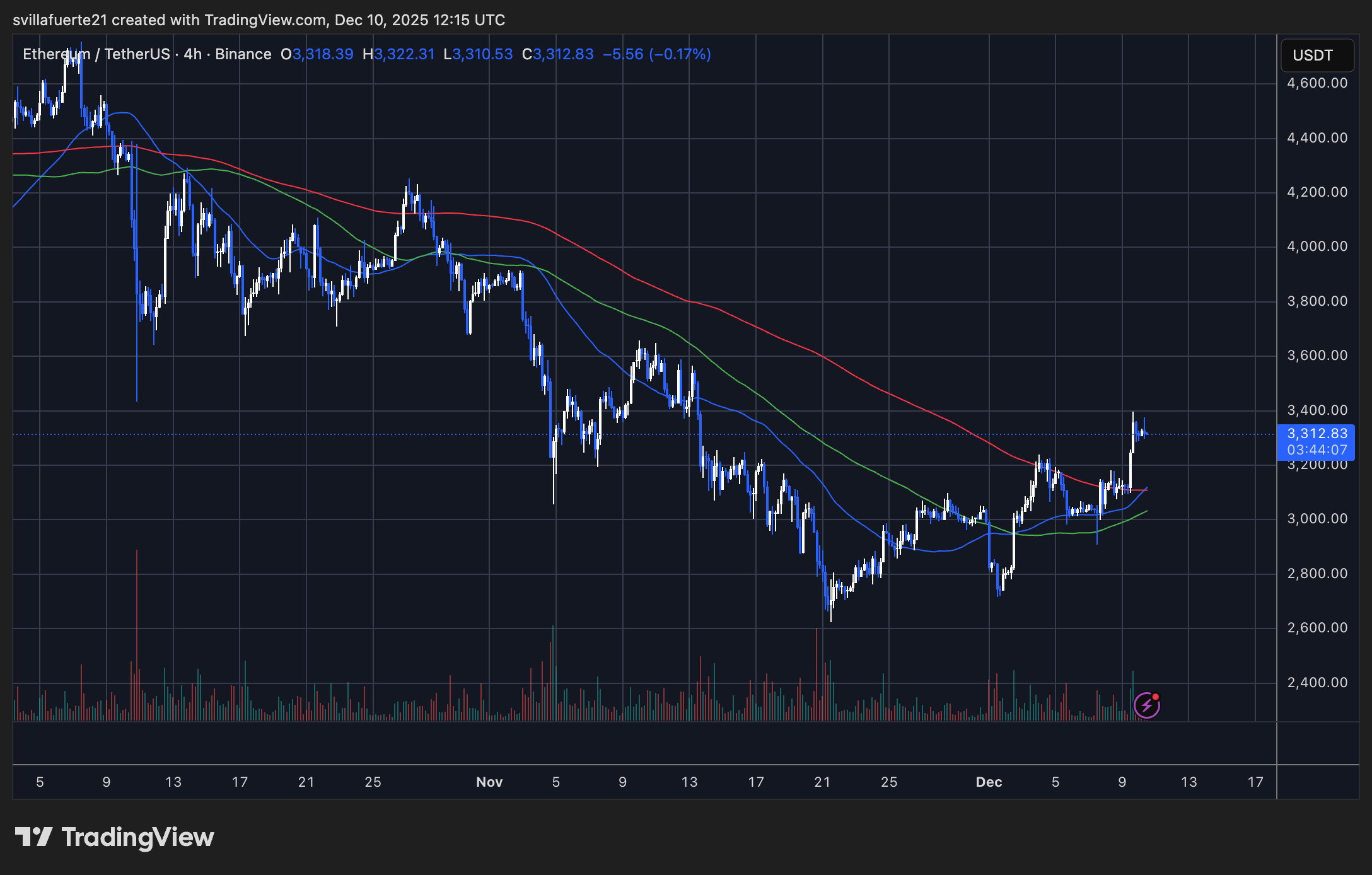Open instant trading via the lightning bolt icon
This screenshot has width=1372, height=875.
point(1146,706)
